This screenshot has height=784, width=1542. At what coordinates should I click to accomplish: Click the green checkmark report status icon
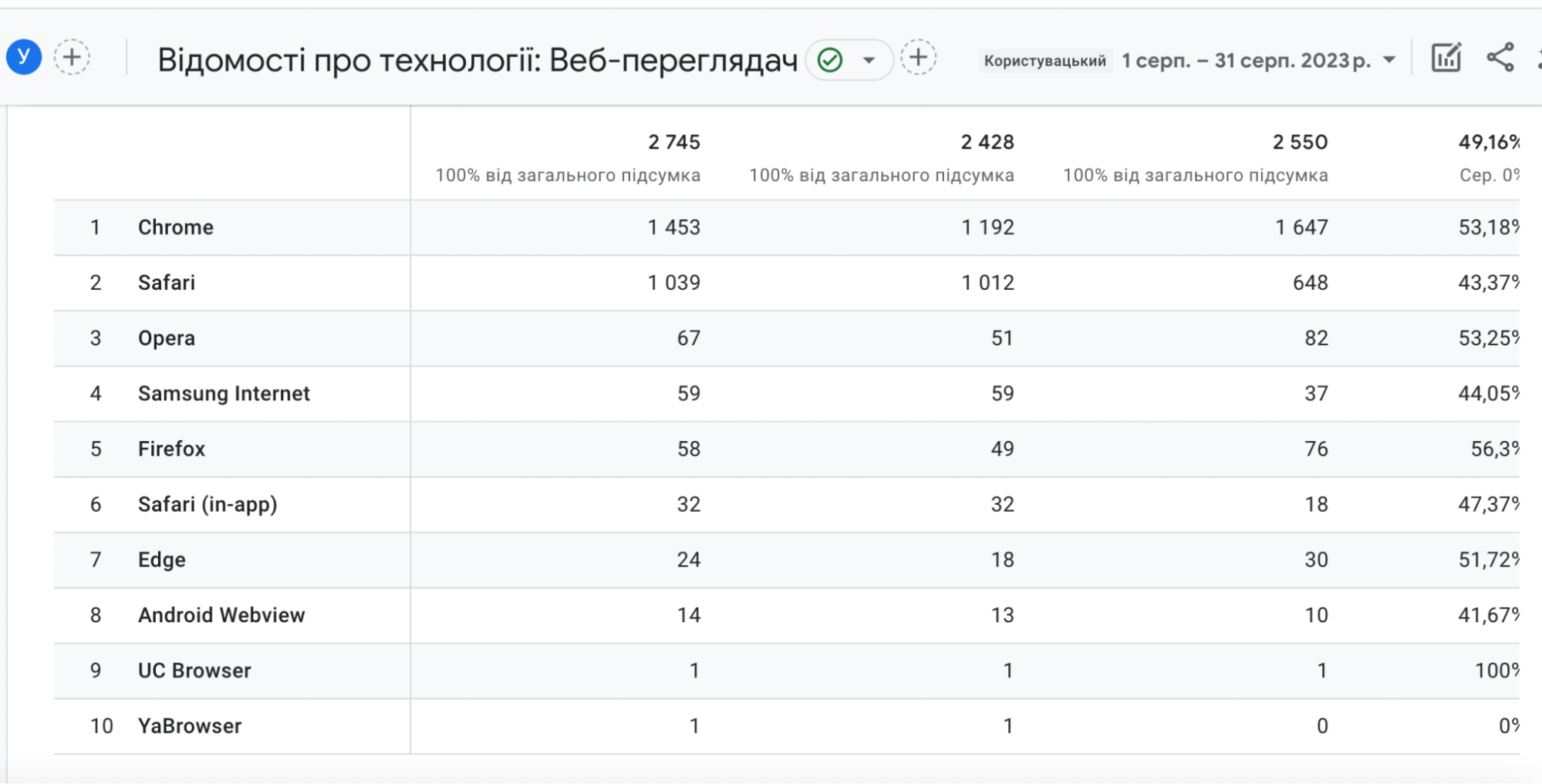(830, 59)
